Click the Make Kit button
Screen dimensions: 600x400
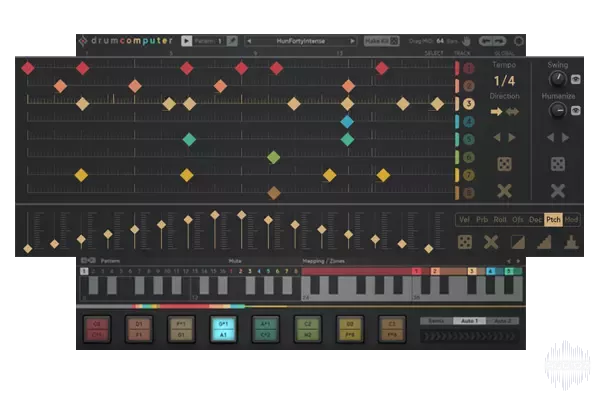point(382,41)
